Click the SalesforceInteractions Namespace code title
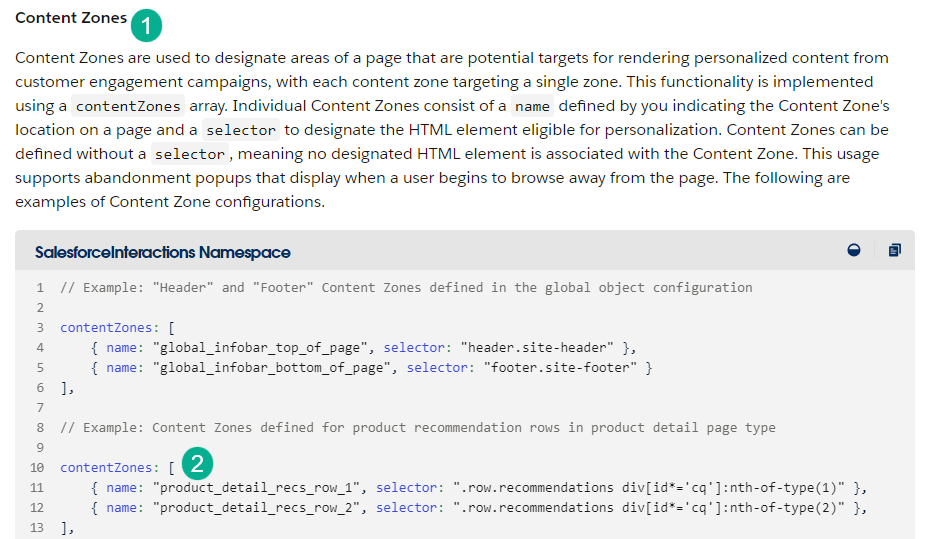This screenshot has width=927, height=539. (162, 252)
